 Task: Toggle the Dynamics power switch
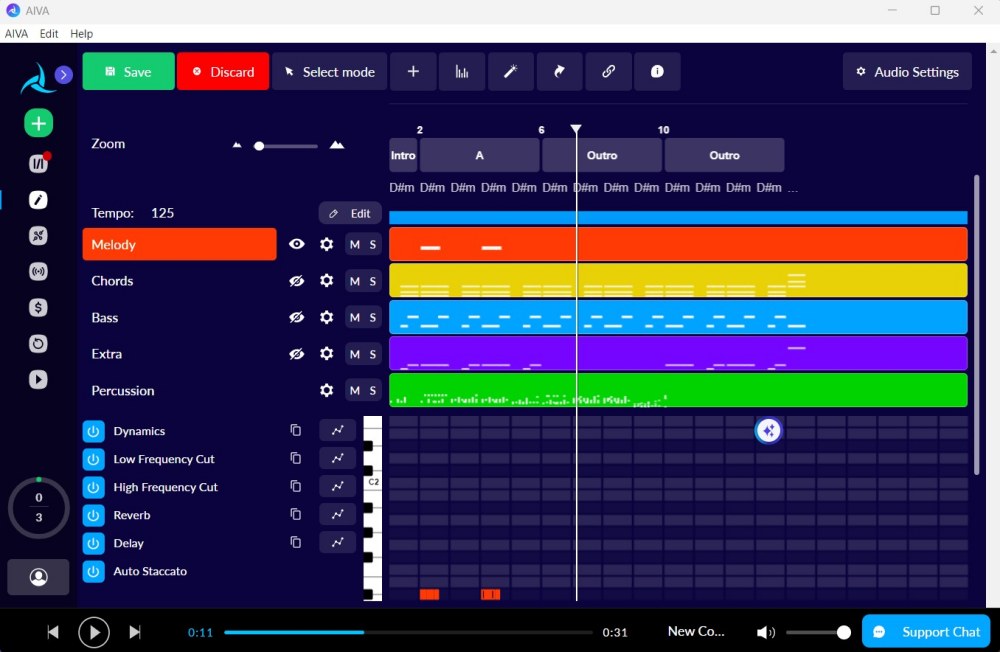(x=93, y=431)
